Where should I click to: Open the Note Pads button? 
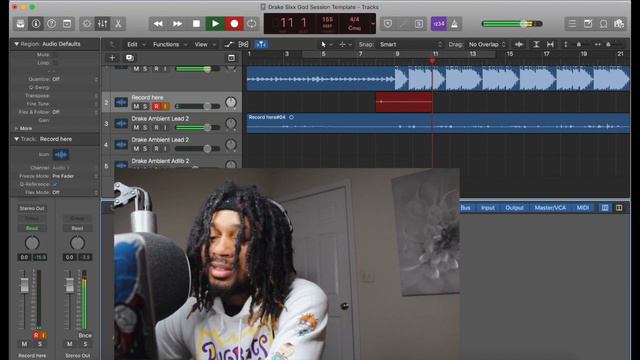[588, 24]
